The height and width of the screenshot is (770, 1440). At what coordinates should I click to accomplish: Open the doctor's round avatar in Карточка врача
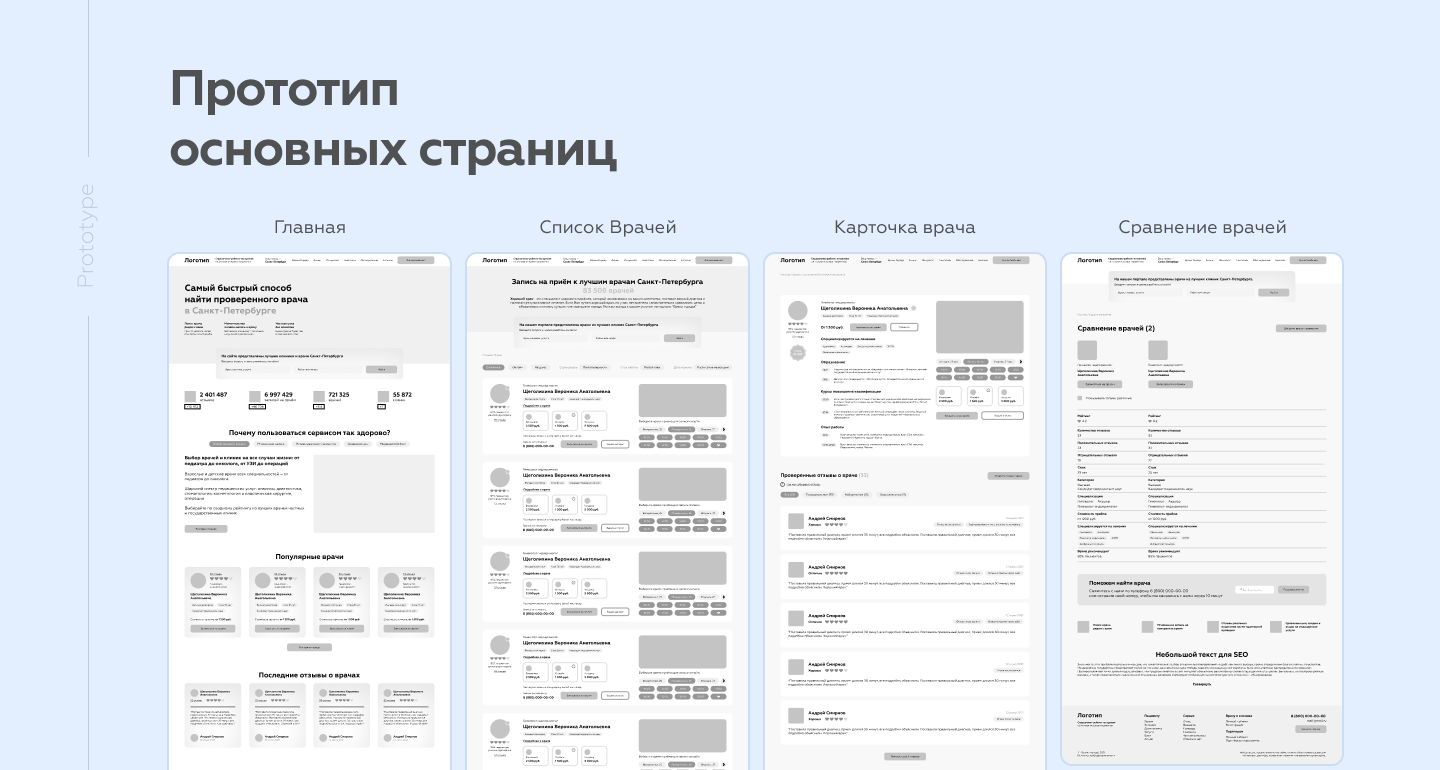[798, 310]
